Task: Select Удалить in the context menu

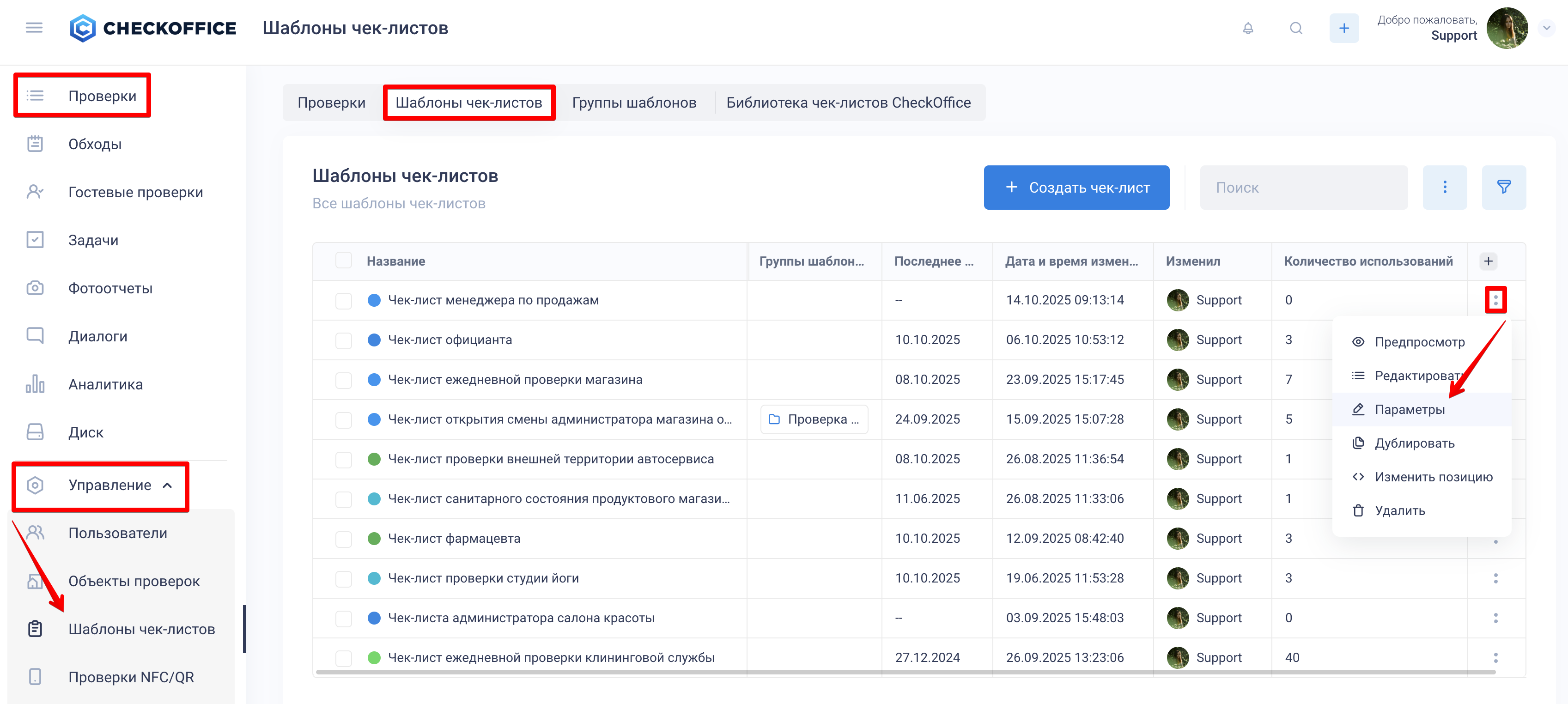Action: 1399,510
